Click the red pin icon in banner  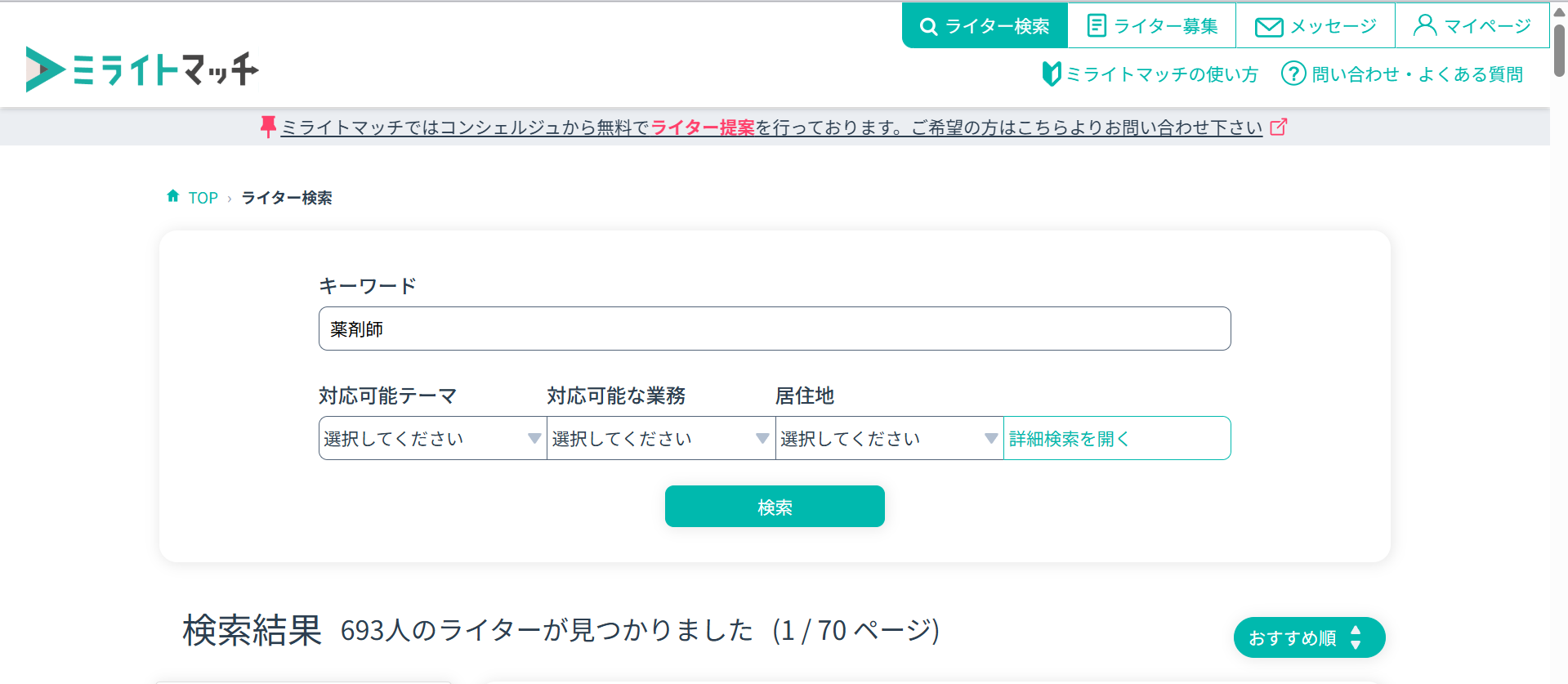coord(267,127)
